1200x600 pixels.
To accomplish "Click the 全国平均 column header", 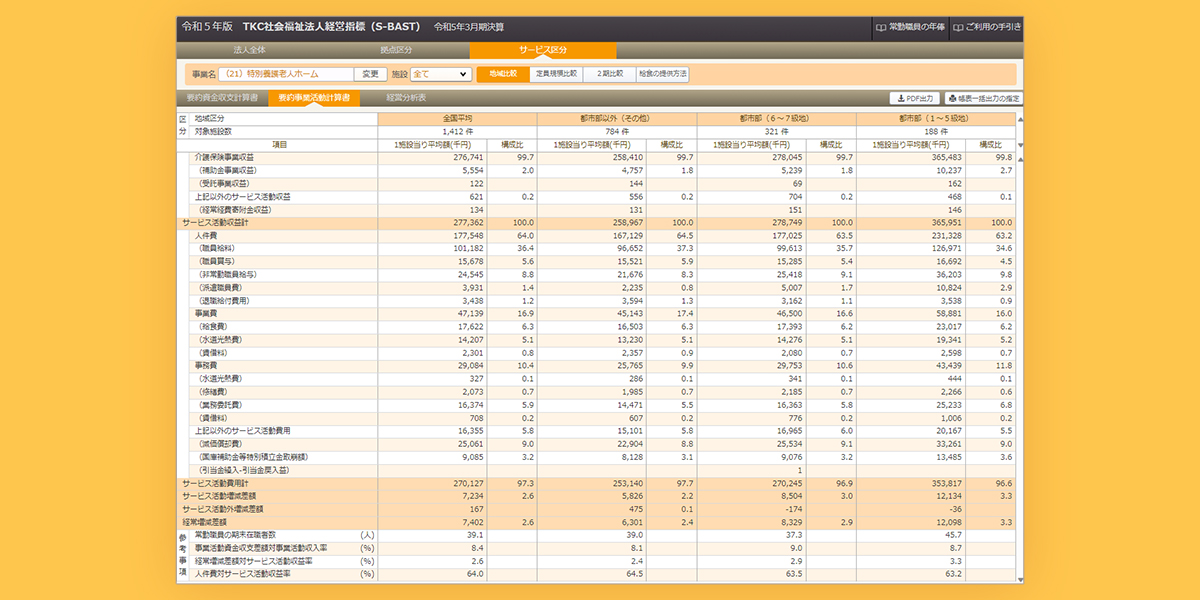I will pos(457,119).
